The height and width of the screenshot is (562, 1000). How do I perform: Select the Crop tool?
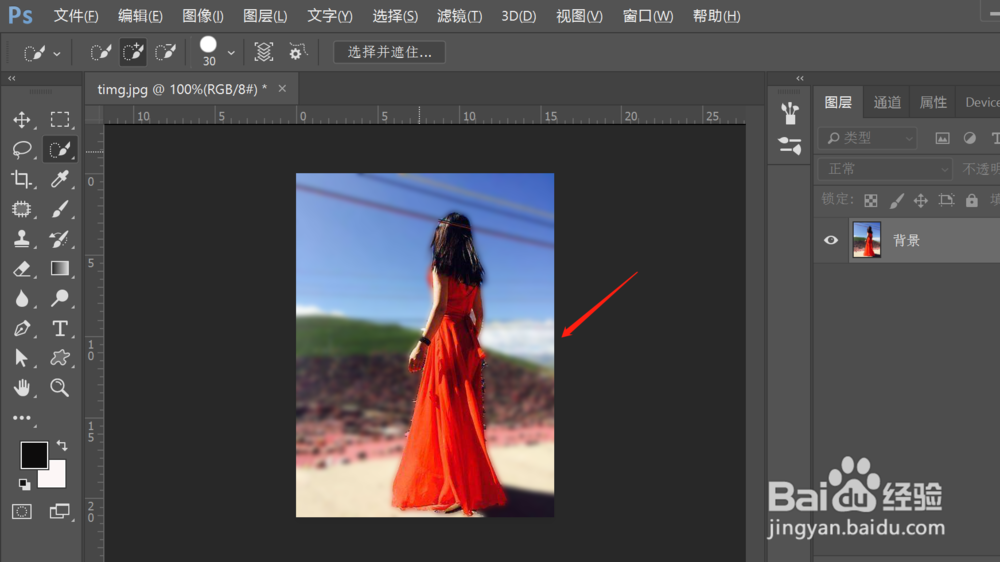point(22,179)
